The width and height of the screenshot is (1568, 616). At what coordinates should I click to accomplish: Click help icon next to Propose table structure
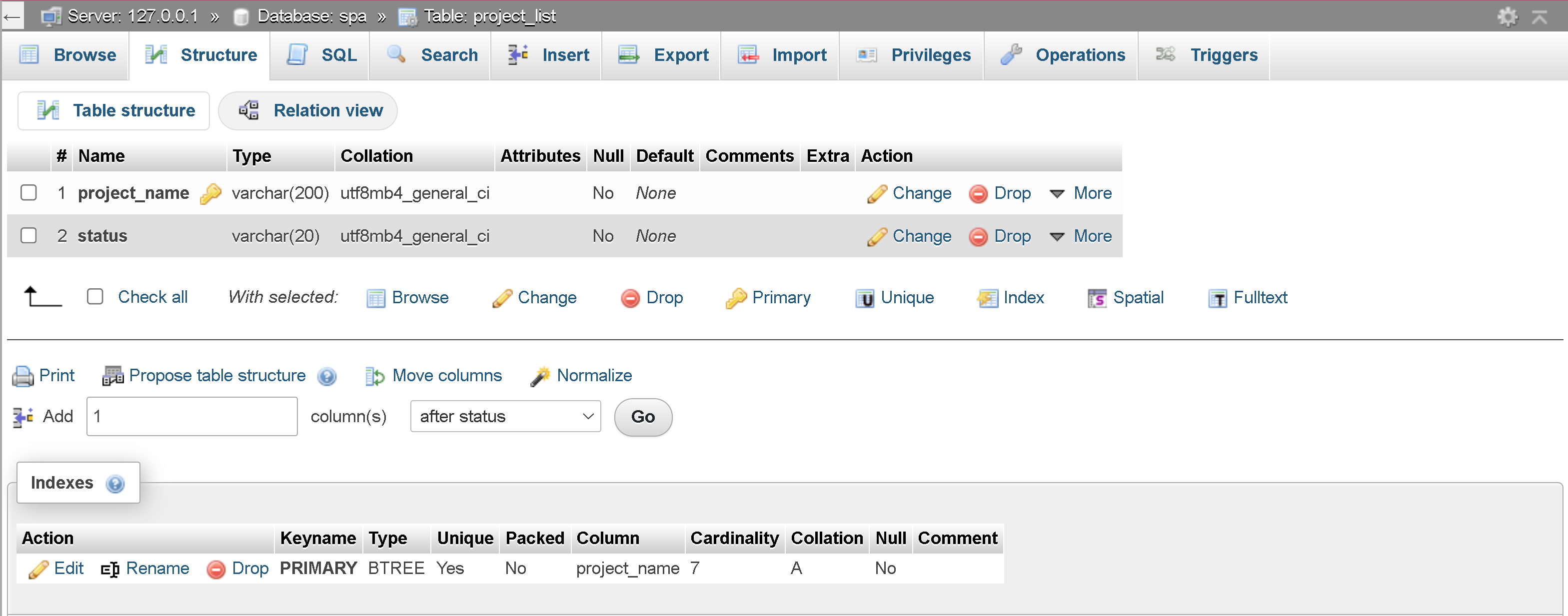tap(327, 377)
